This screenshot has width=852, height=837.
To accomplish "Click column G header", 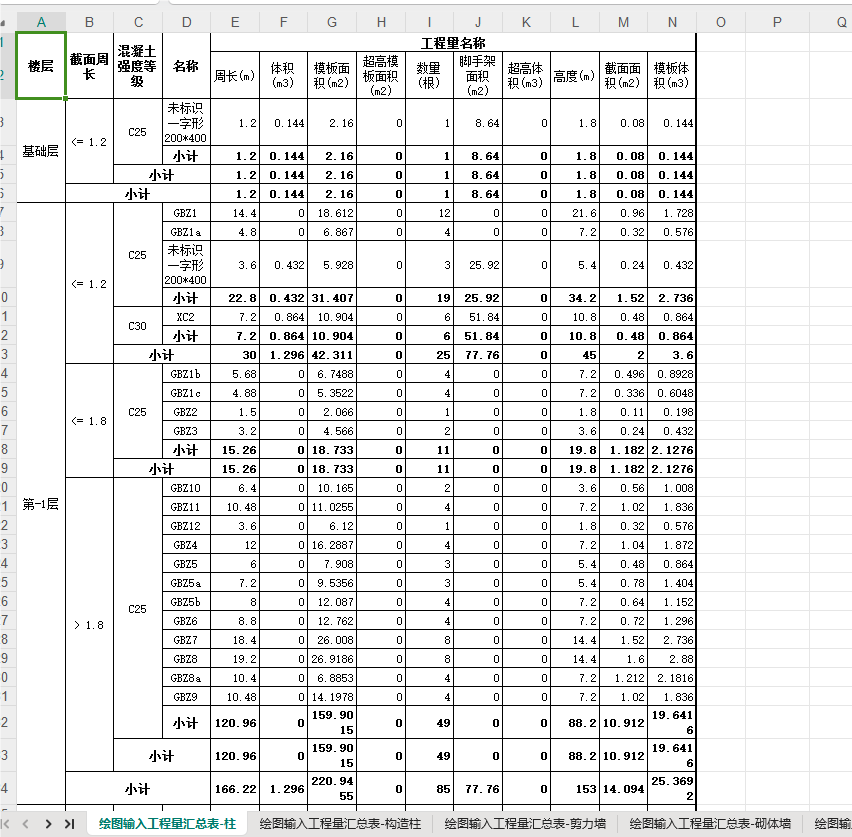I will point(332,22).
